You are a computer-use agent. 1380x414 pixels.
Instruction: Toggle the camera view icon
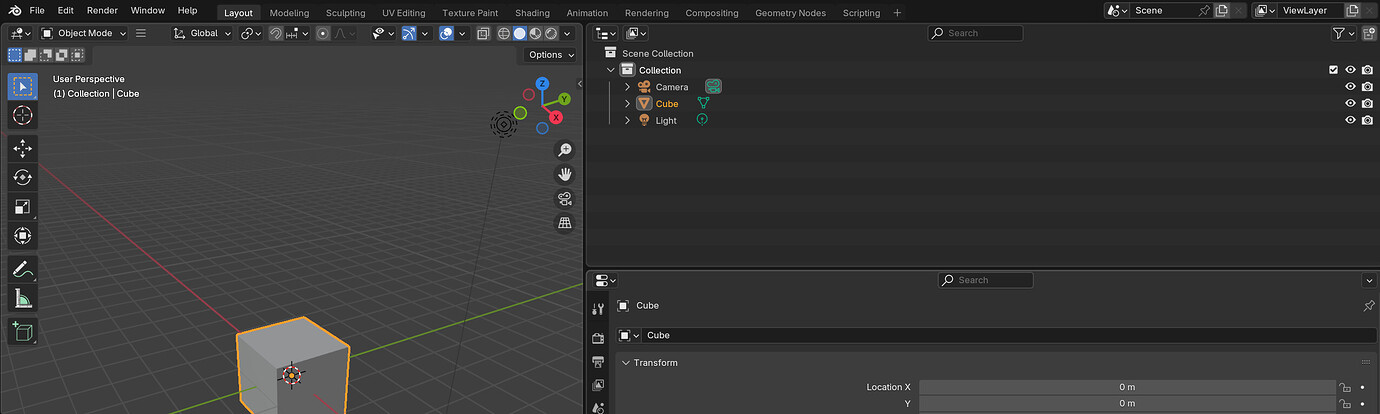point(565,198)
